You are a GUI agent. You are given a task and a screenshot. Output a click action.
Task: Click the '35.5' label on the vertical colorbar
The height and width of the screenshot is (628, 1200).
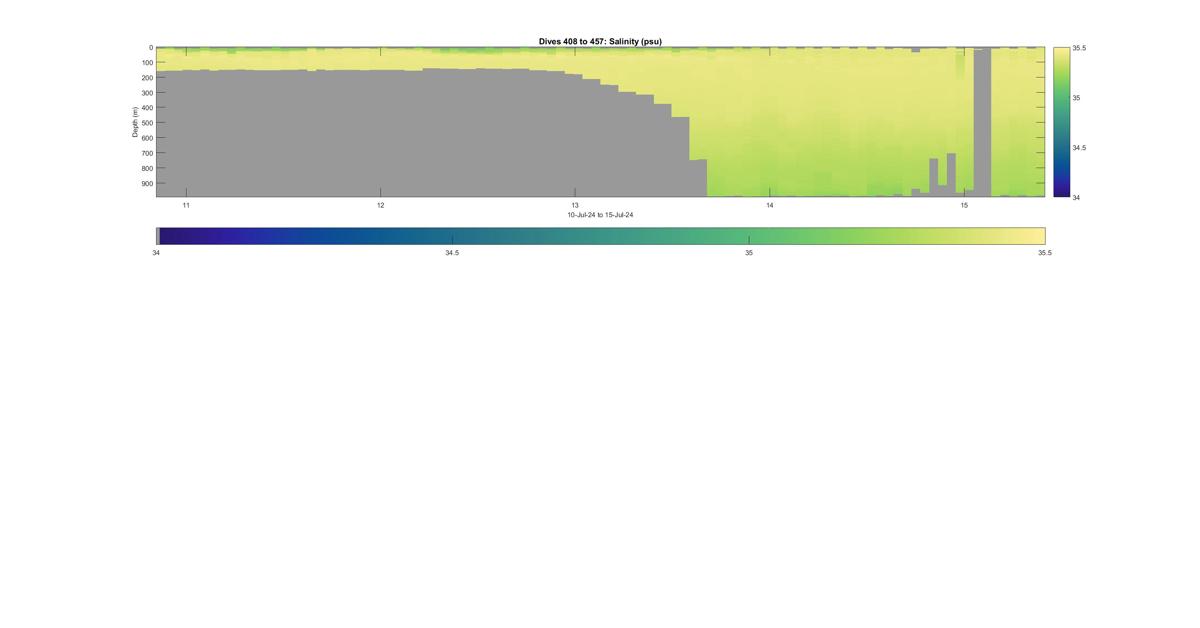coord(1079,48)
